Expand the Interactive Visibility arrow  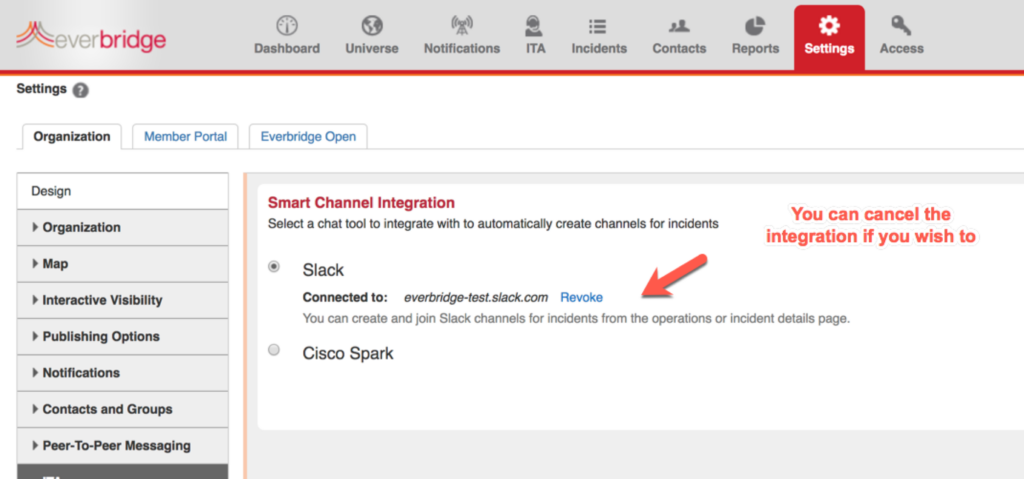click(35, 300)
